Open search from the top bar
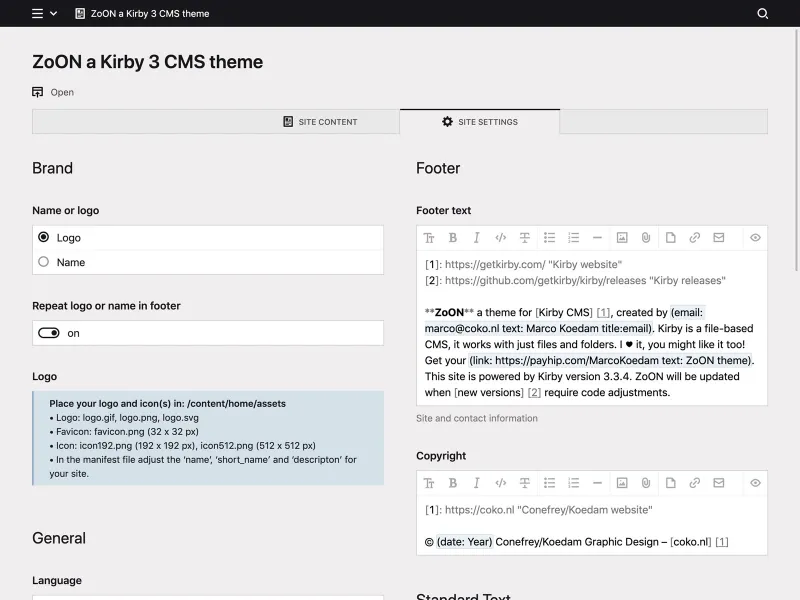 pyautogui.click(x=762, y=14)
